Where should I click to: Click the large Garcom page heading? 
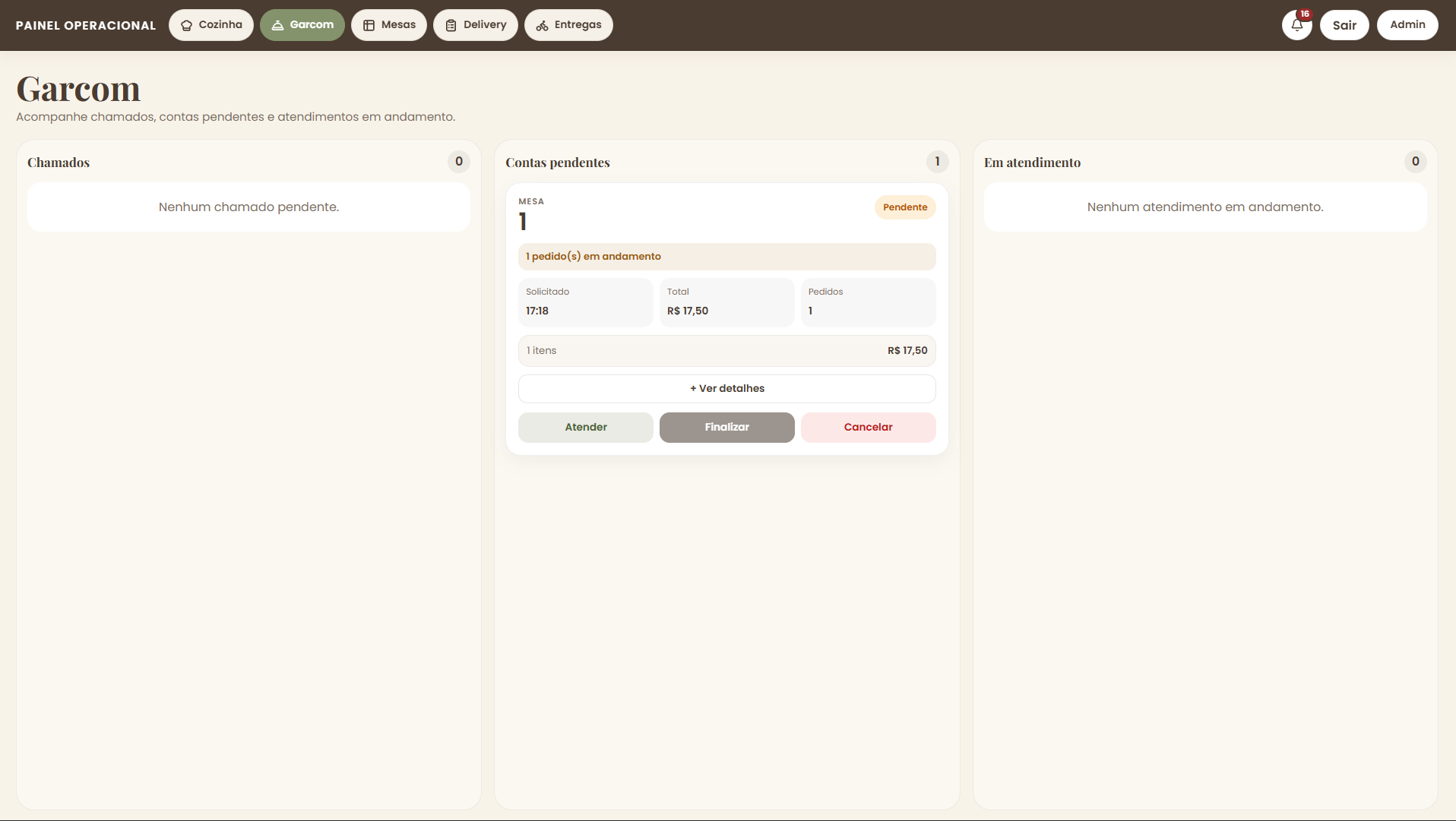(78, 89)
